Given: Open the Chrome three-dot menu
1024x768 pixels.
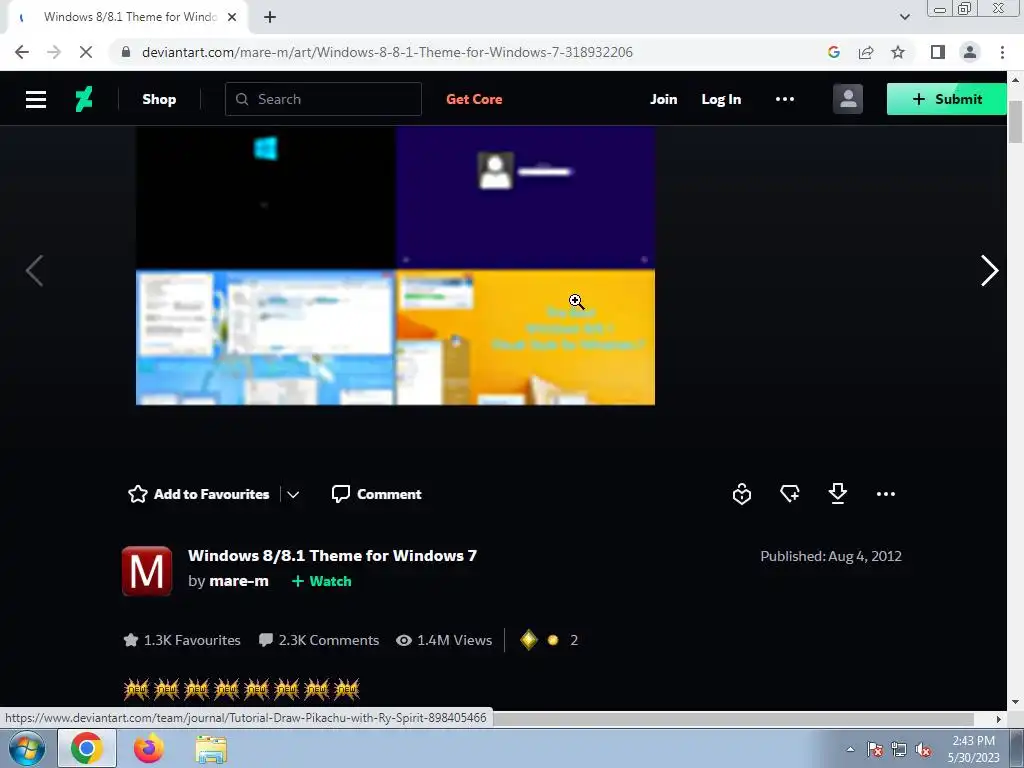Looking at the screenshot, I should pos(1002,52).
